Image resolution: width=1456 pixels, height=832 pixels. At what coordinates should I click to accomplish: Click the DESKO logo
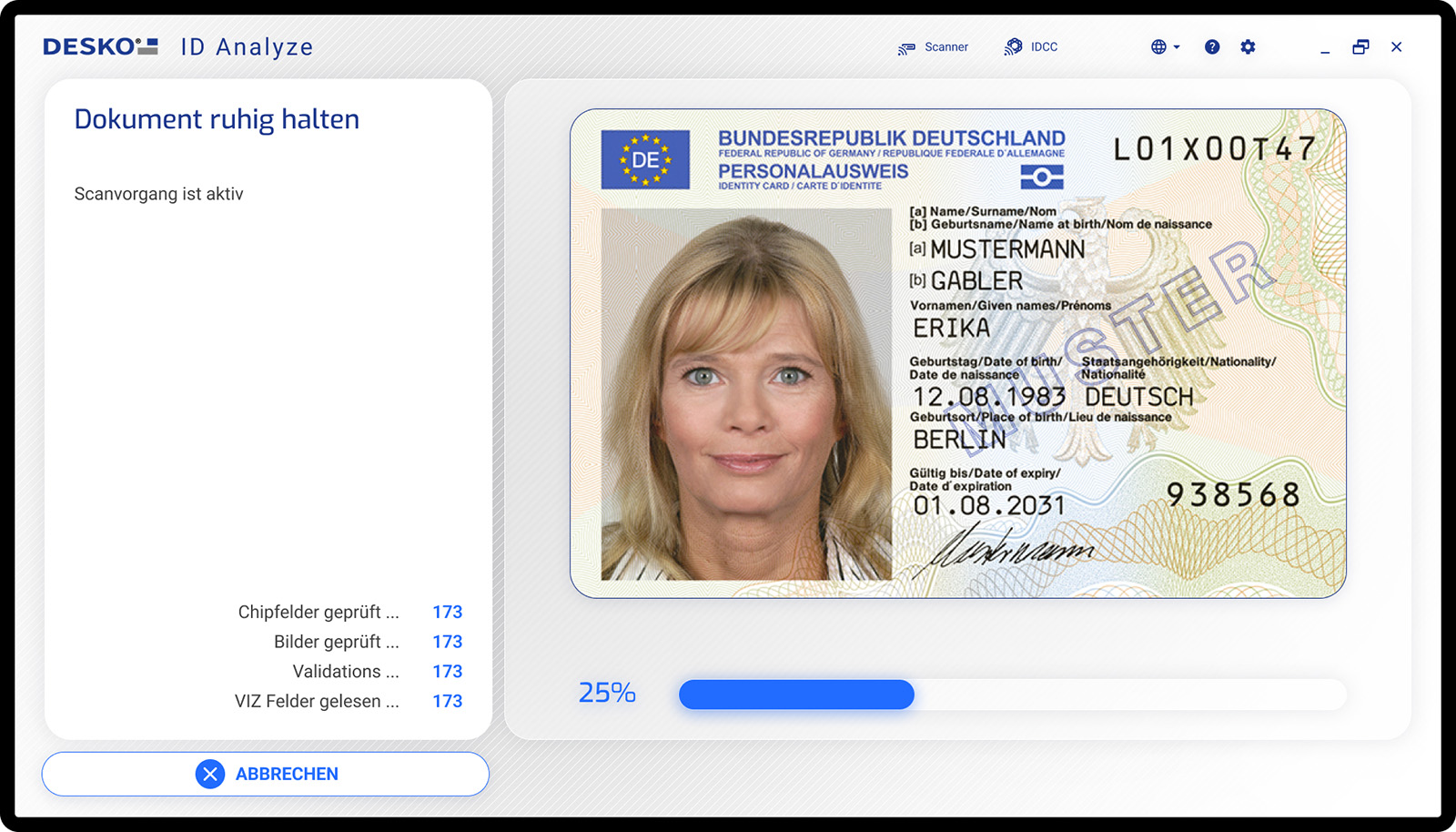tap(100, 46)
